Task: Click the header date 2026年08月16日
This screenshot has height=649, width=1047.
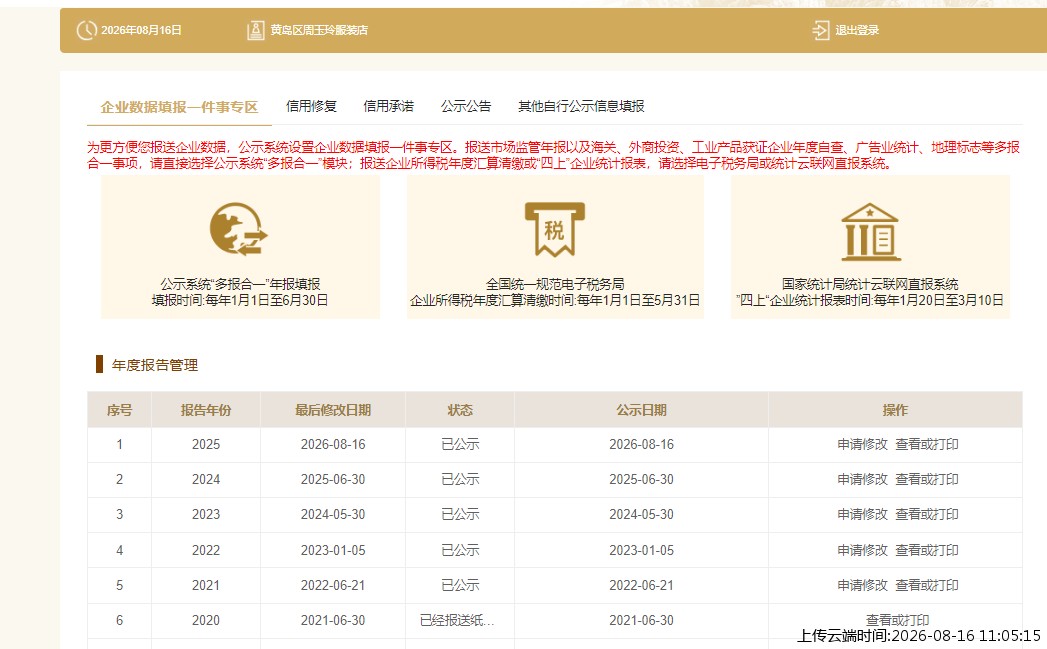Action: 142,30
